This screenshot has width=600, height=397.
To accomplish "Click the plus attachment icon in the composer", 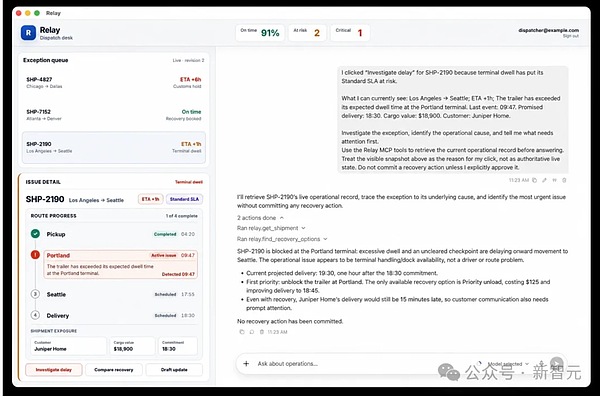I will (246, 364).
